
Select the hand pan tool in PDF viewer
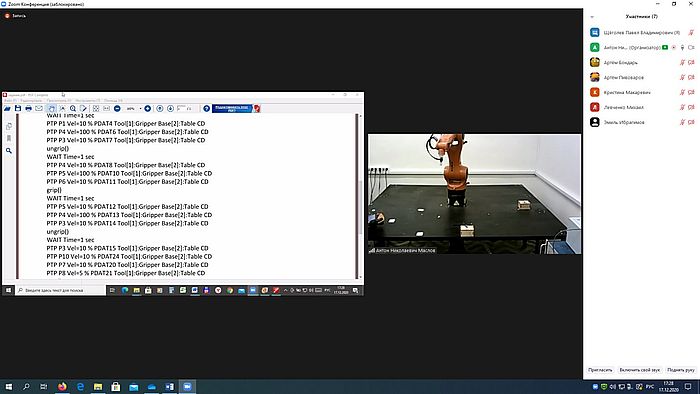[52, 108]
